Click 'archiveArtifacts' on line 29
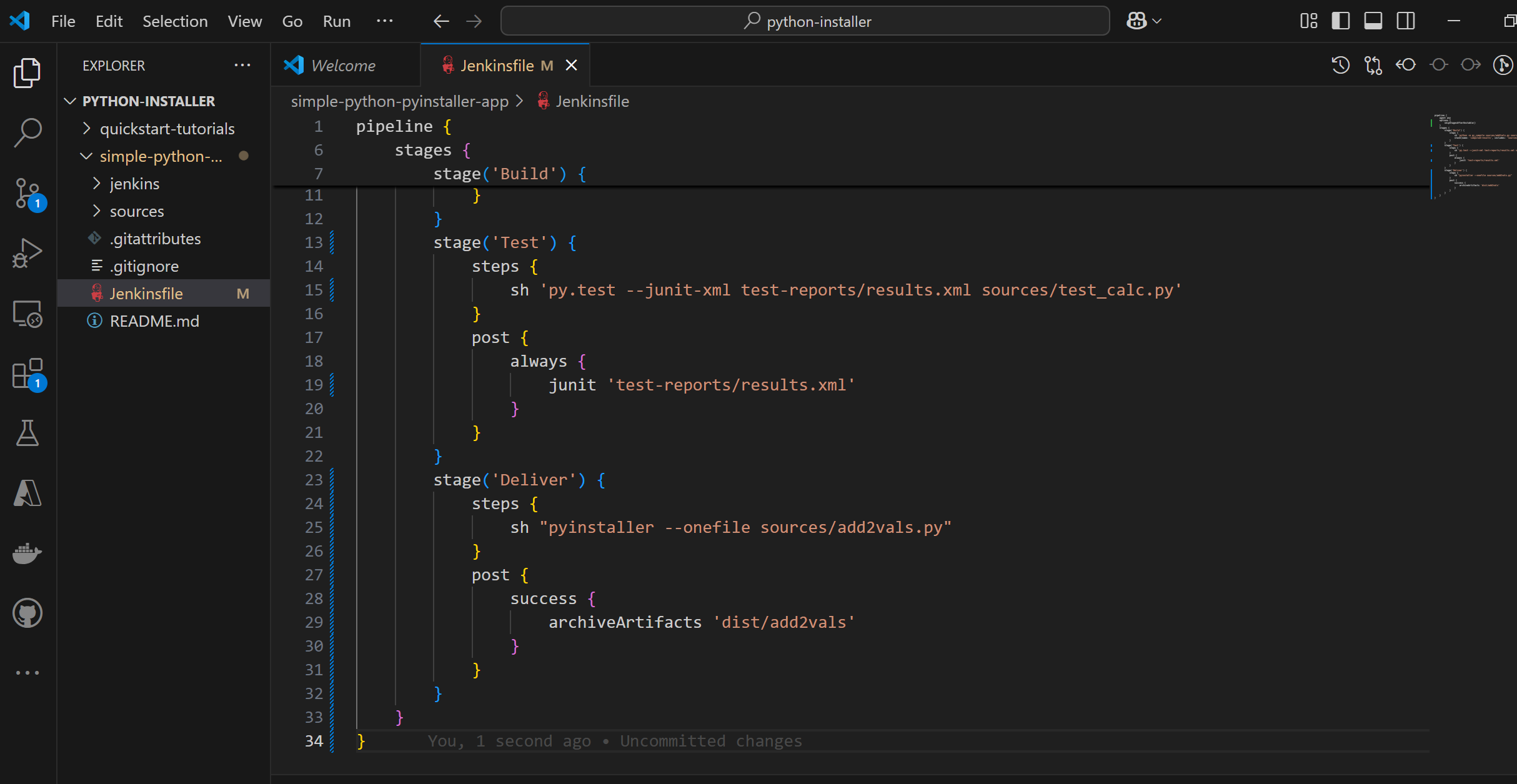Screen dimensions: 1517x784 pyautogui.click(x=625, y=622)
